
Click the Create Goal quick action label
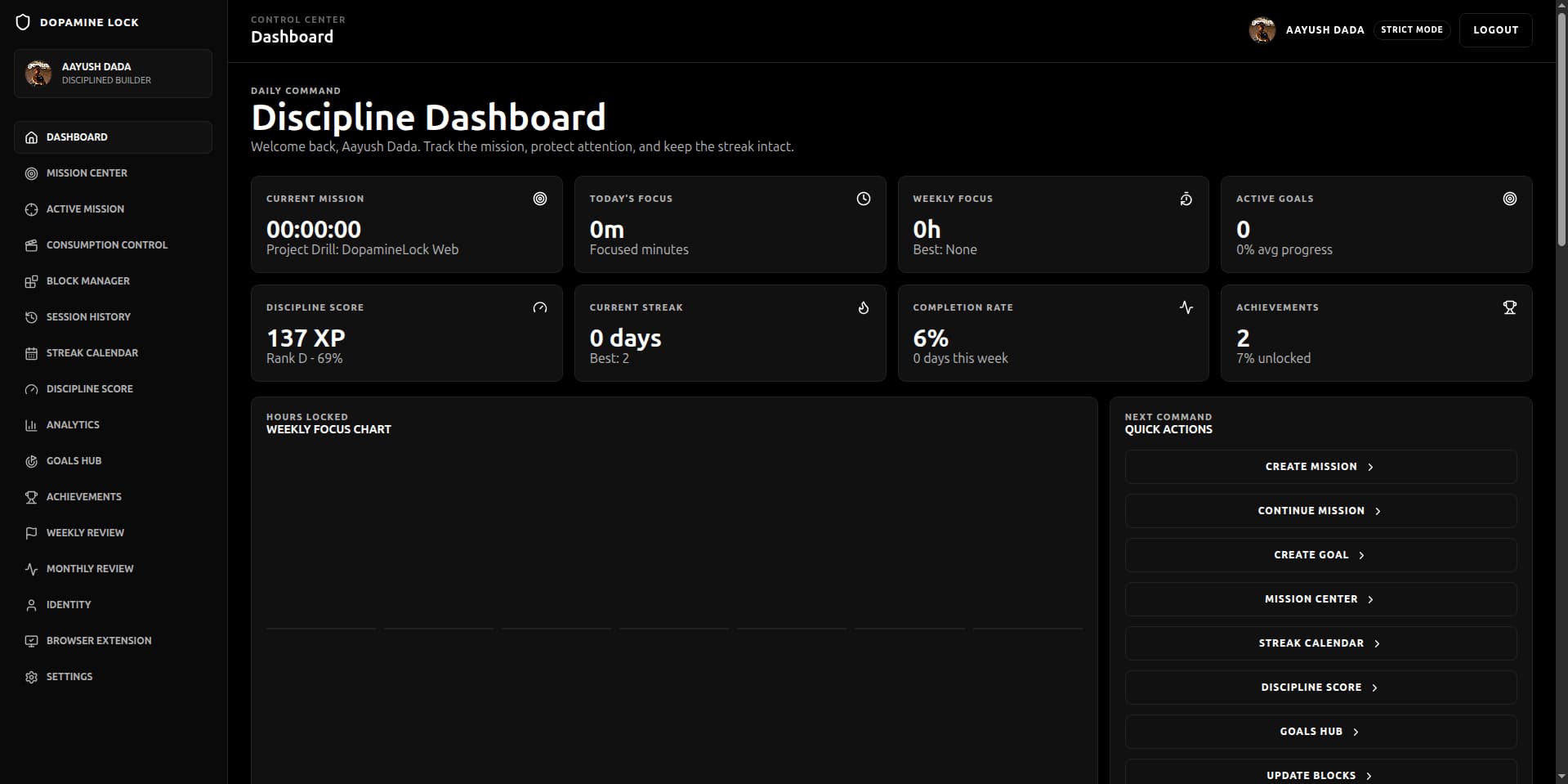click(1311, 555)
